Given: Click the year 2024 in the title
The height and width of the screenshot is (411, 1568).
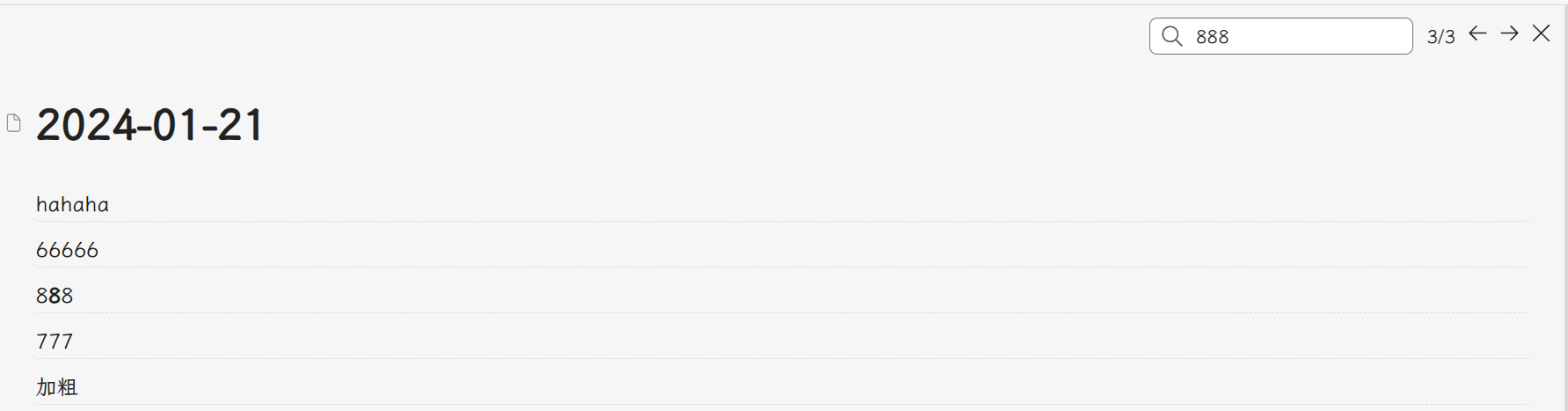Looking at the screenshot, I should pyautogui.click(x=86, y=125).
